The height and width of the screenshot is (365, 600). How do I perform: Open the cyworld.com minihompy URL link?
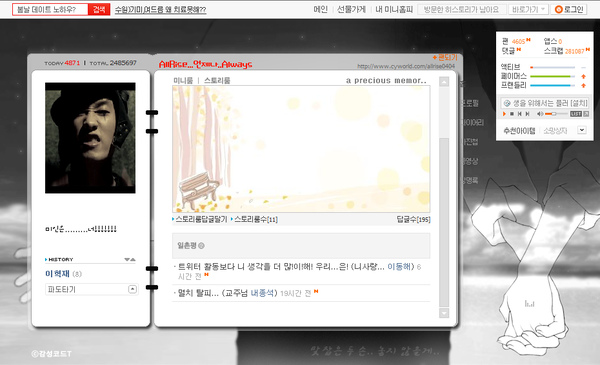coord(406,66)
